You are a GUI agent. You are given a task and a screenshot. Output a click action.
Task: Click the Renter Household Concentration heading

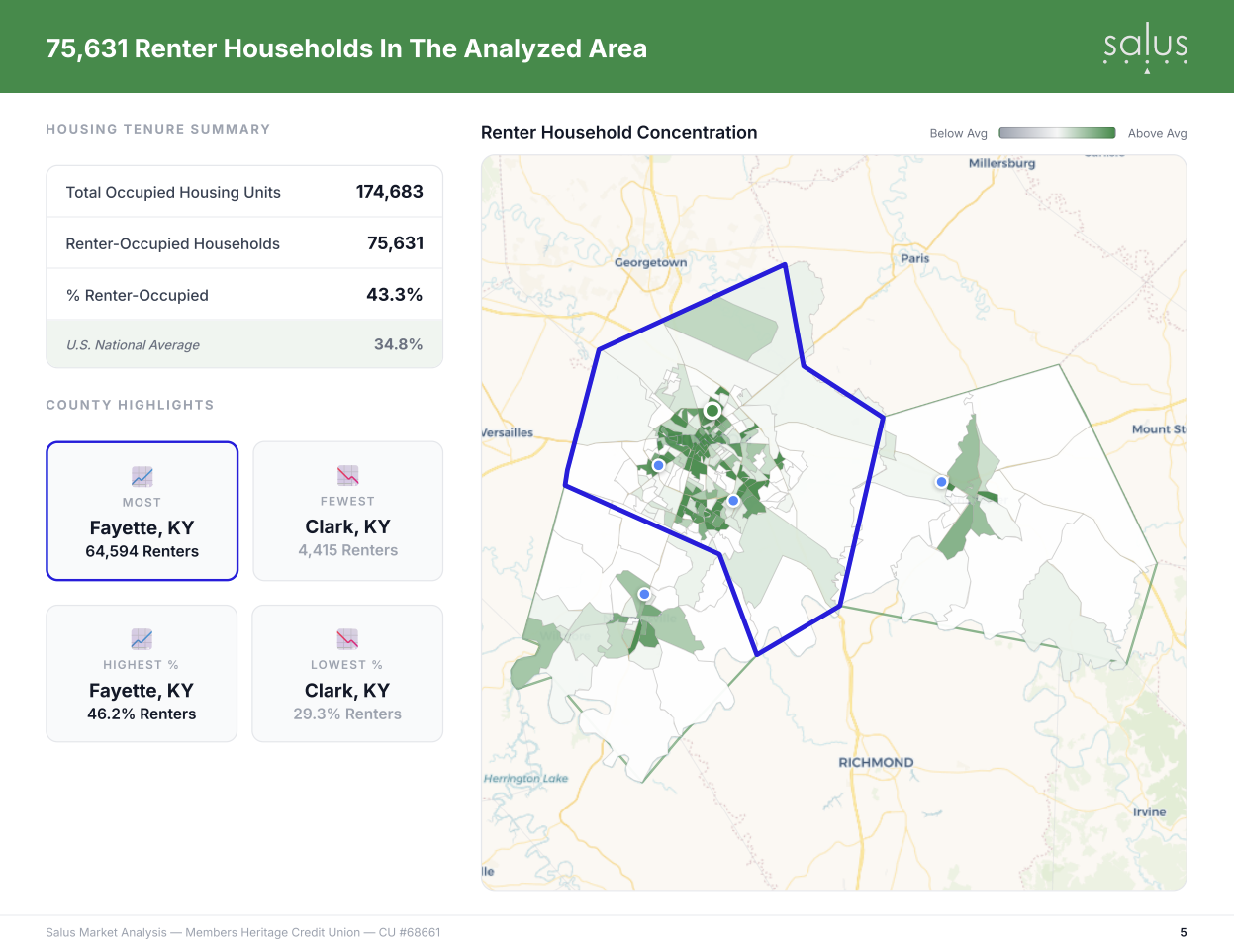(x=619, y=133)
